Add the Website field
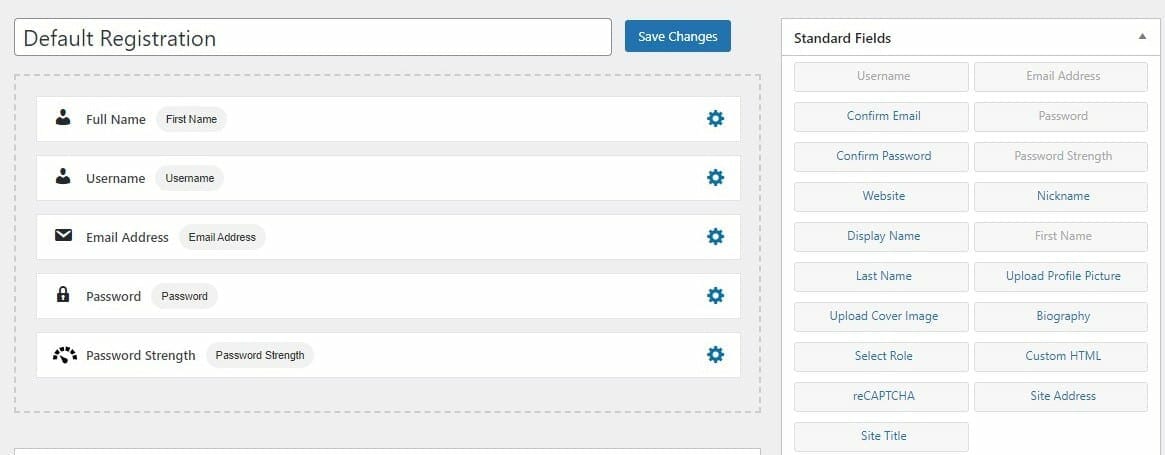The width and height of the screenshot is (1165, 455). (x=881, y=196)
